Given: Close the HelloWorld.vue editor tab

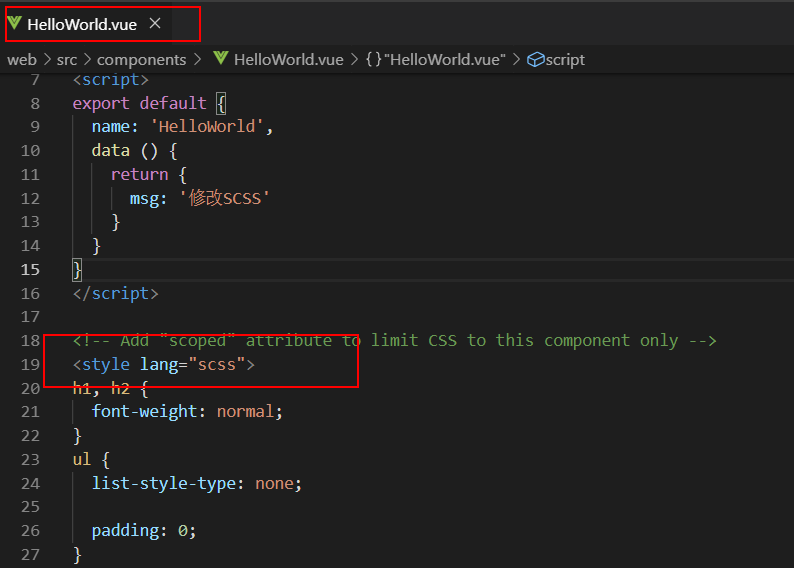Looking at the screenshot, I should point(155,23).
